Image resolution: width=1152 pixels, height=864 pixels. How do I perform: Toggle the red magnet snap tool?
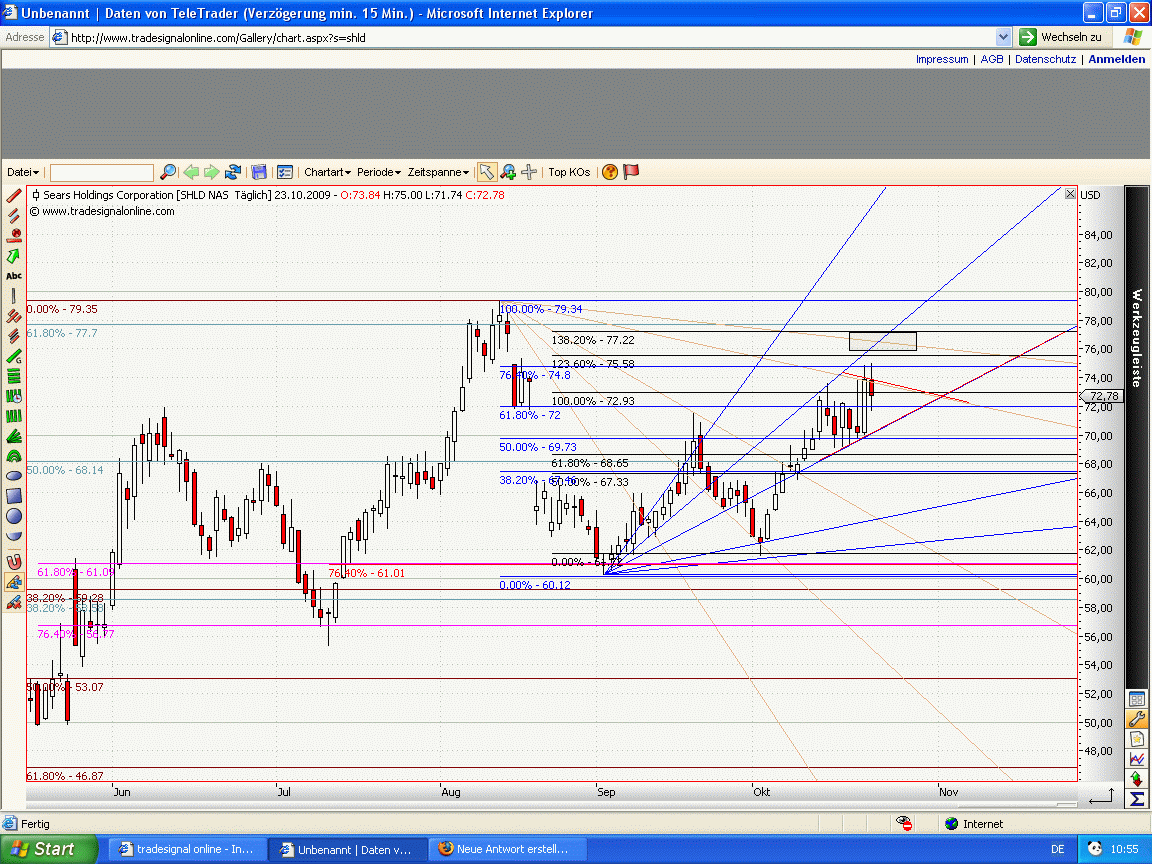(x=13, y=562)
